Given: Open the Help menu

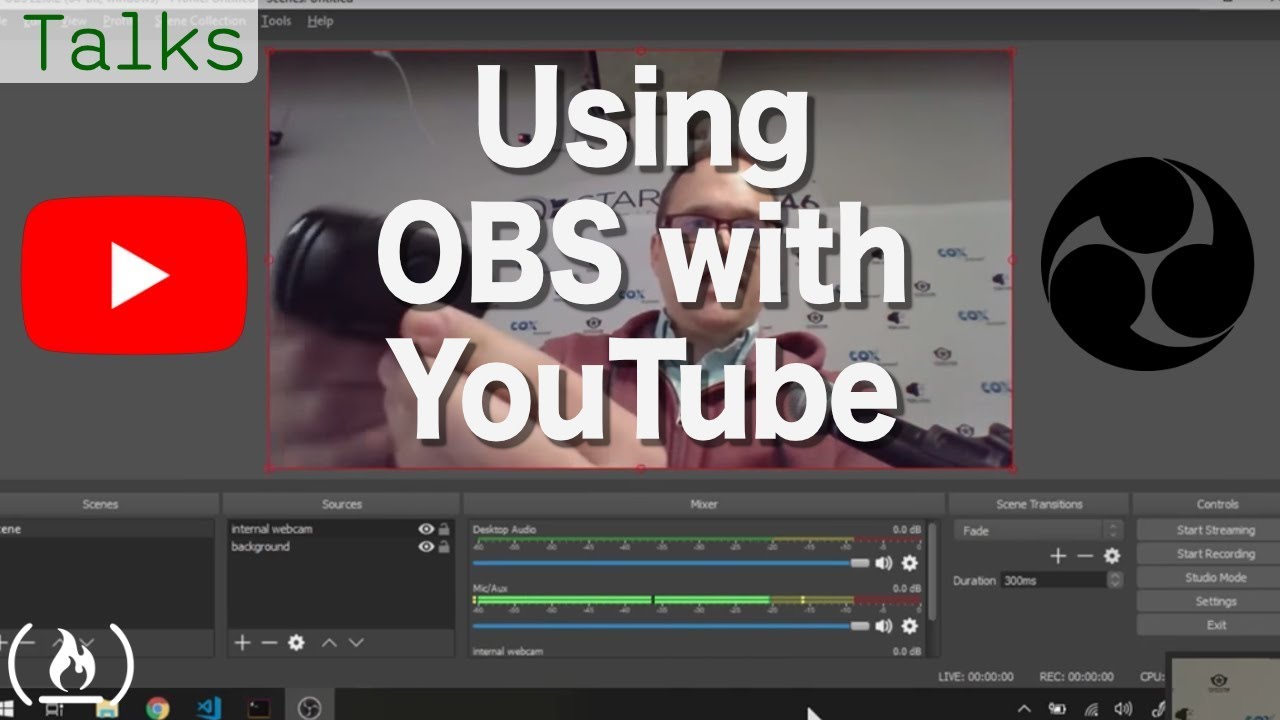Looking at the screenshot, I should [320, 21].
